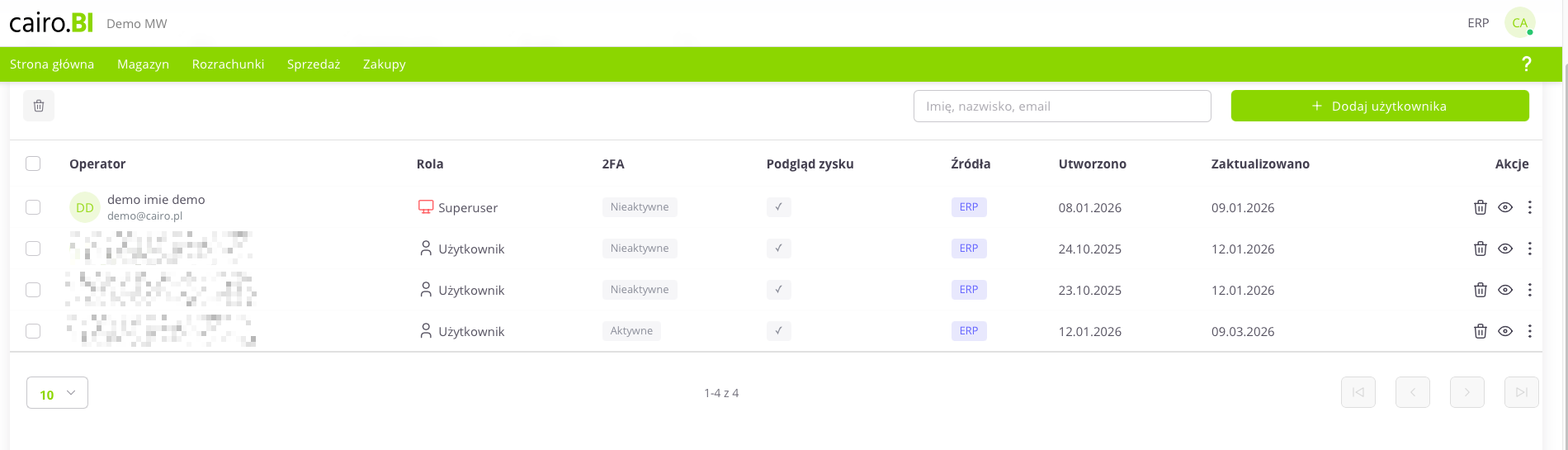The height and width of the screenshot is (450, 1568).
Task: Open more actions for demo imie demo
Action: [x=1529, y=207]
